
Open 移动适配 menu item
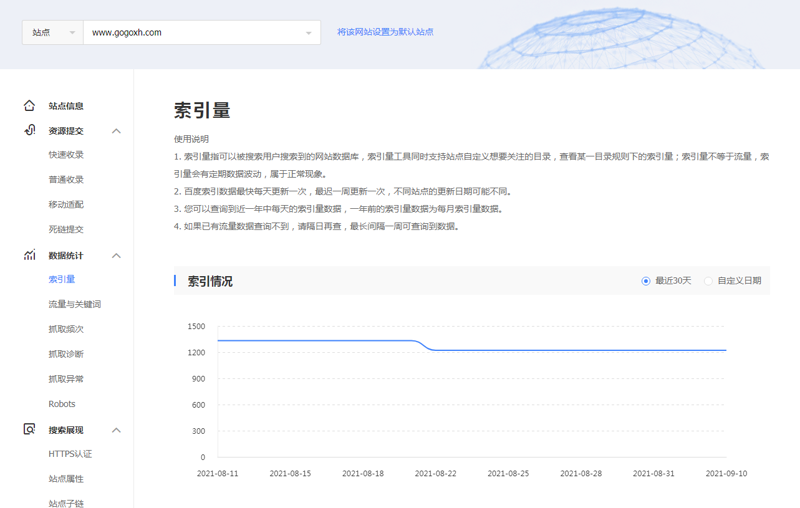click(66, 205)
